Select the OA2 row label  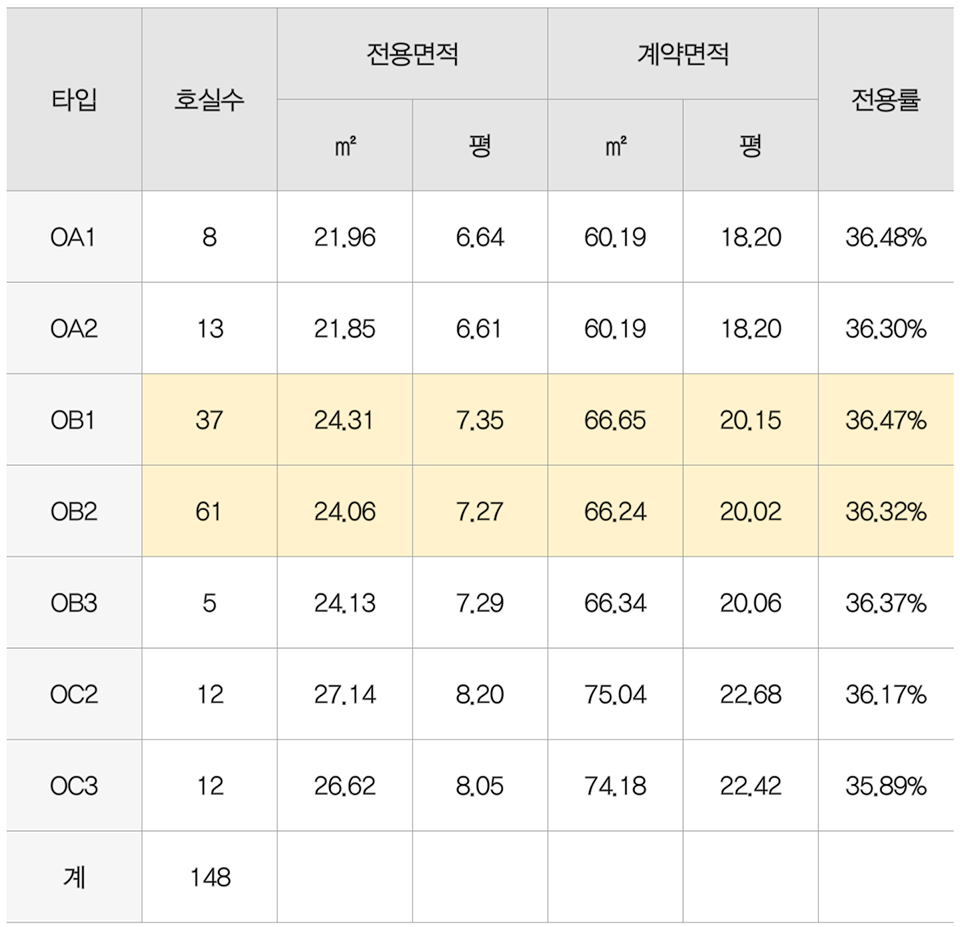pyautogui.click(x=74, y=329)
